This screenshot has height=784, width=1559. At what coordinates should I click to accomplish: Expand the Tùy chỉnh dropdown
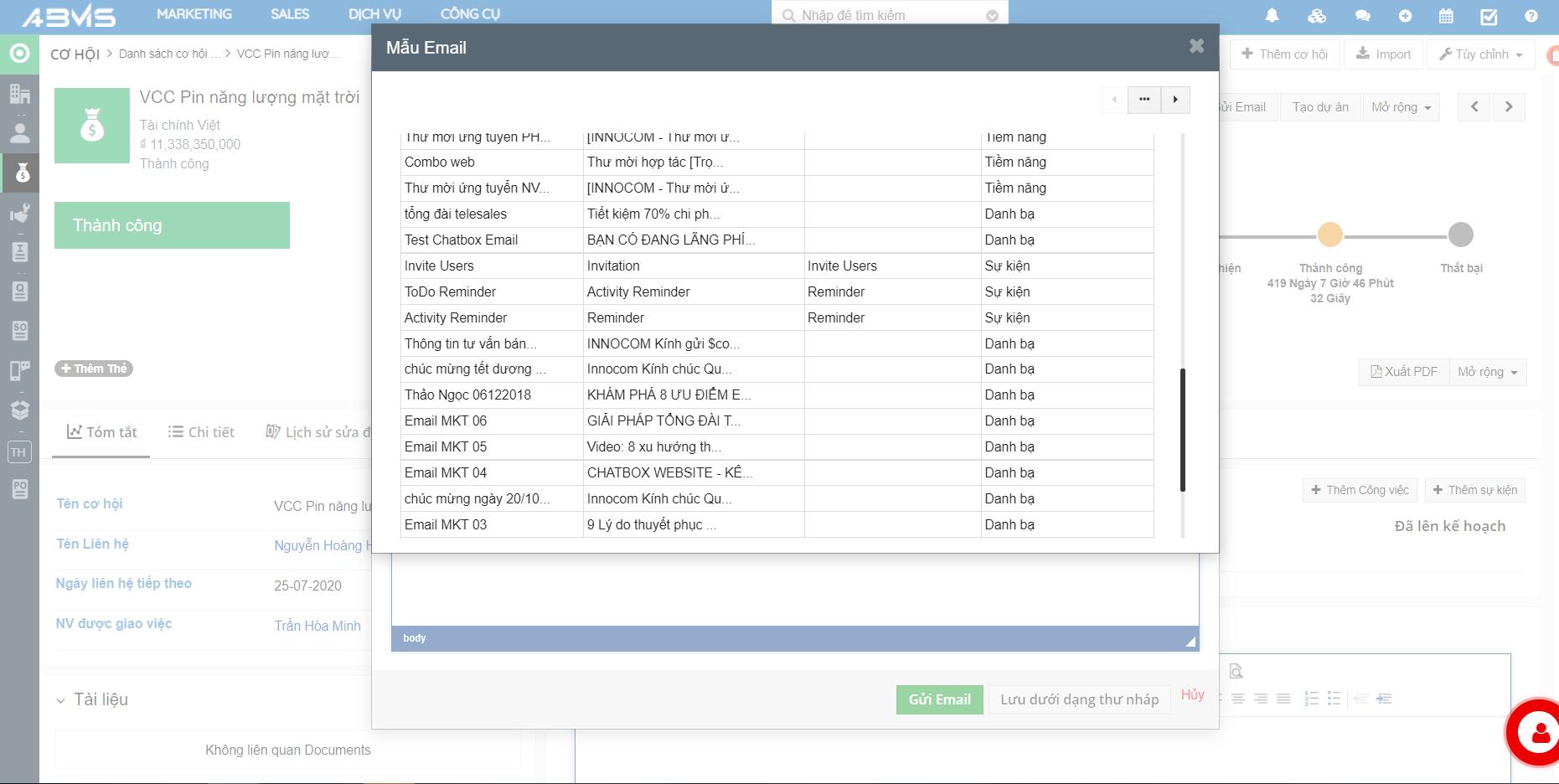(1480, 54)
